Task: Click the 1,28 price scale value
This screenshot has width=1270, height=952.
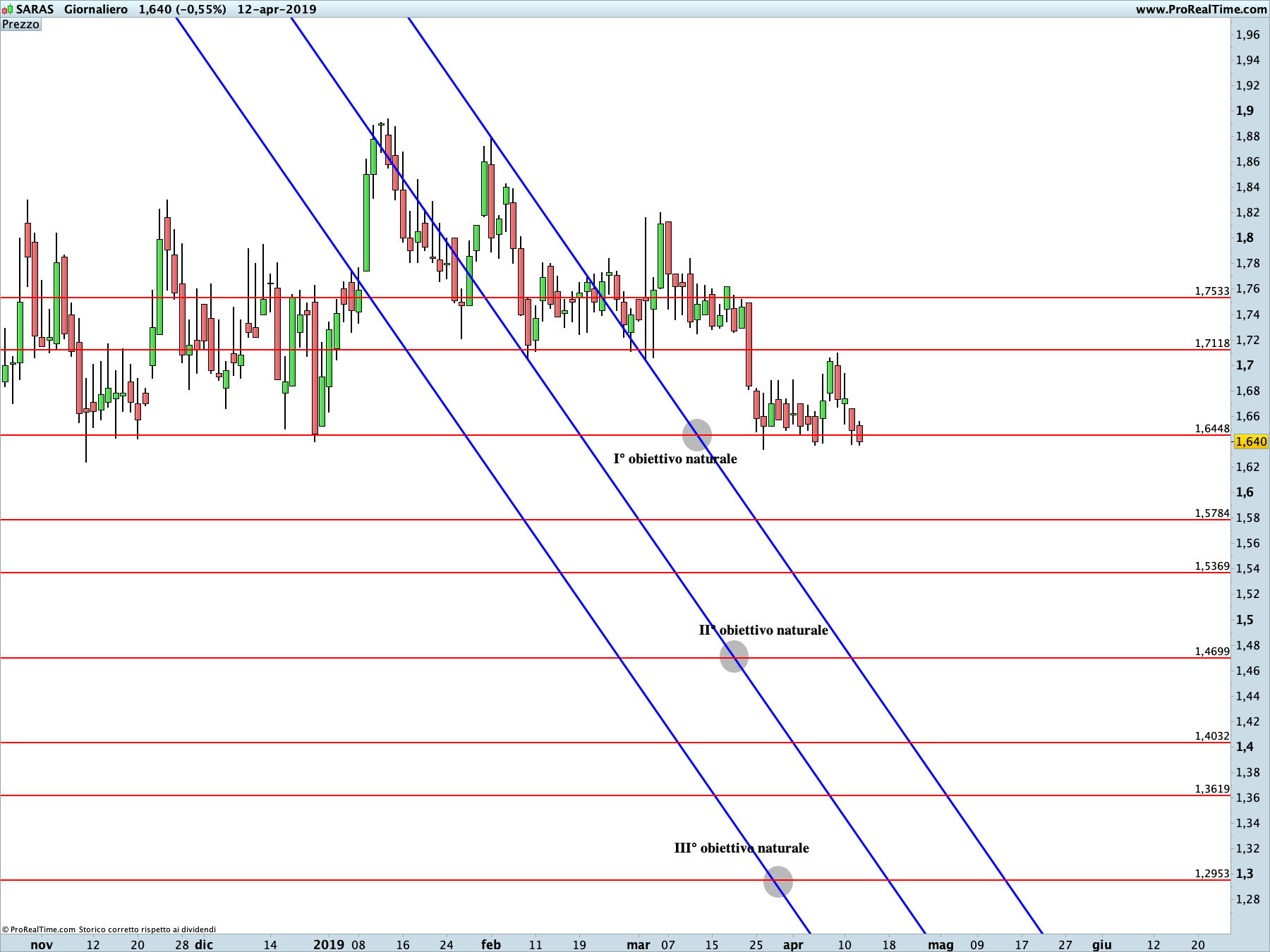Action: pos(1247,899)
